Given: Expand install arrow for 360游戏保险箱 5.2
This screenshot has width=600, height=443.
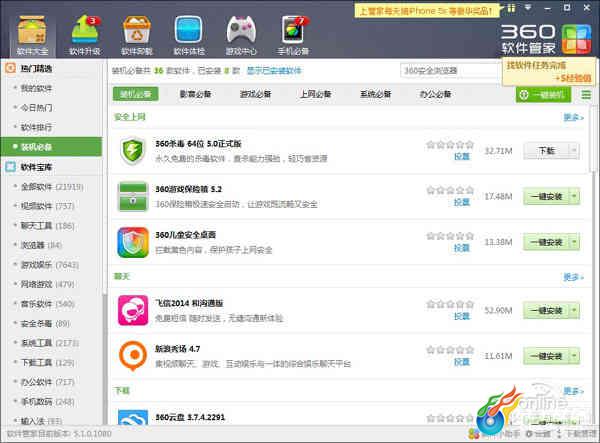Looking at the screenshot, I should click(x=574, y=197).
